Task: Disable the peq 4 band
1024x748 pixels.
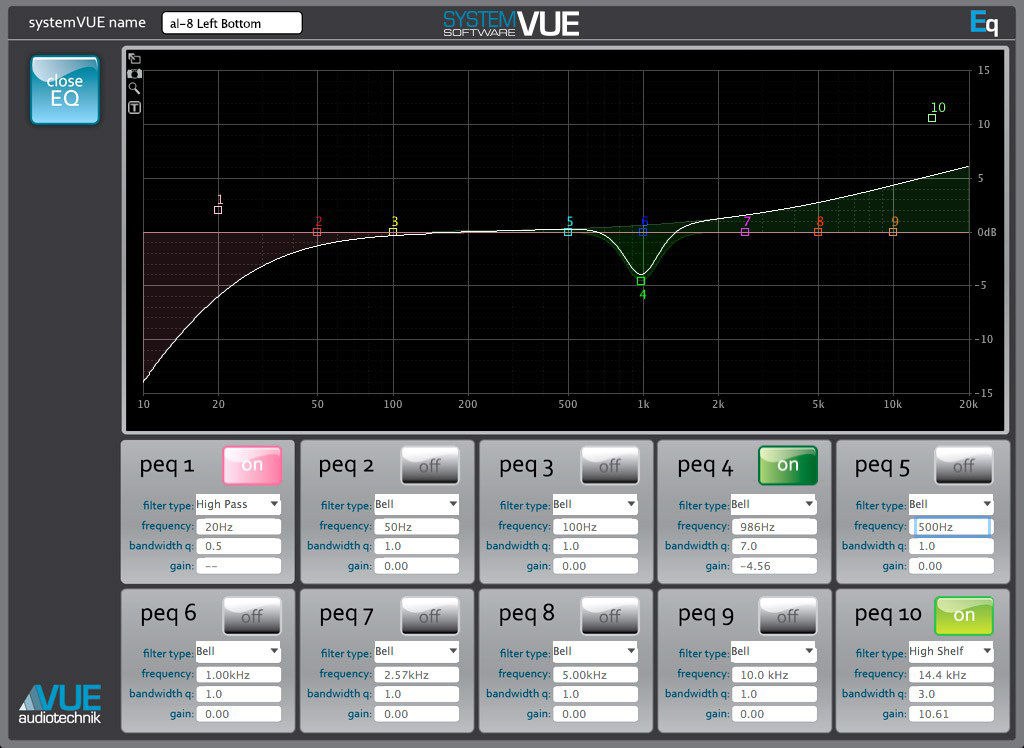Action: click(787, 464)
